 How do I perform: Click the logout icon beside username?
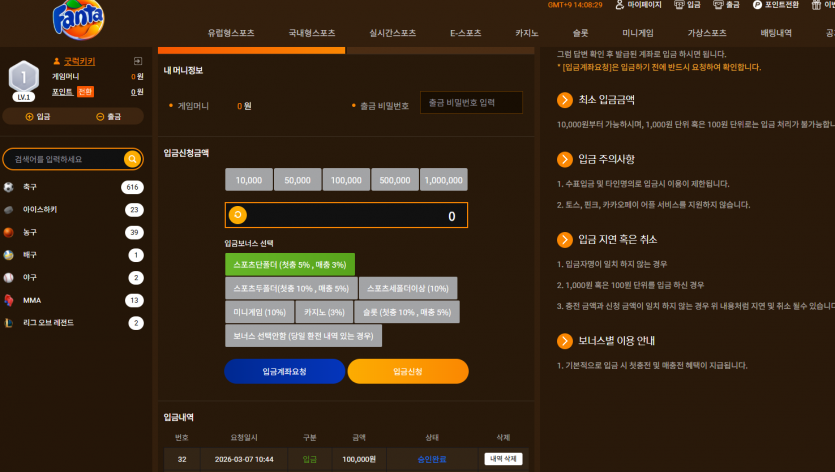point(138,61)
